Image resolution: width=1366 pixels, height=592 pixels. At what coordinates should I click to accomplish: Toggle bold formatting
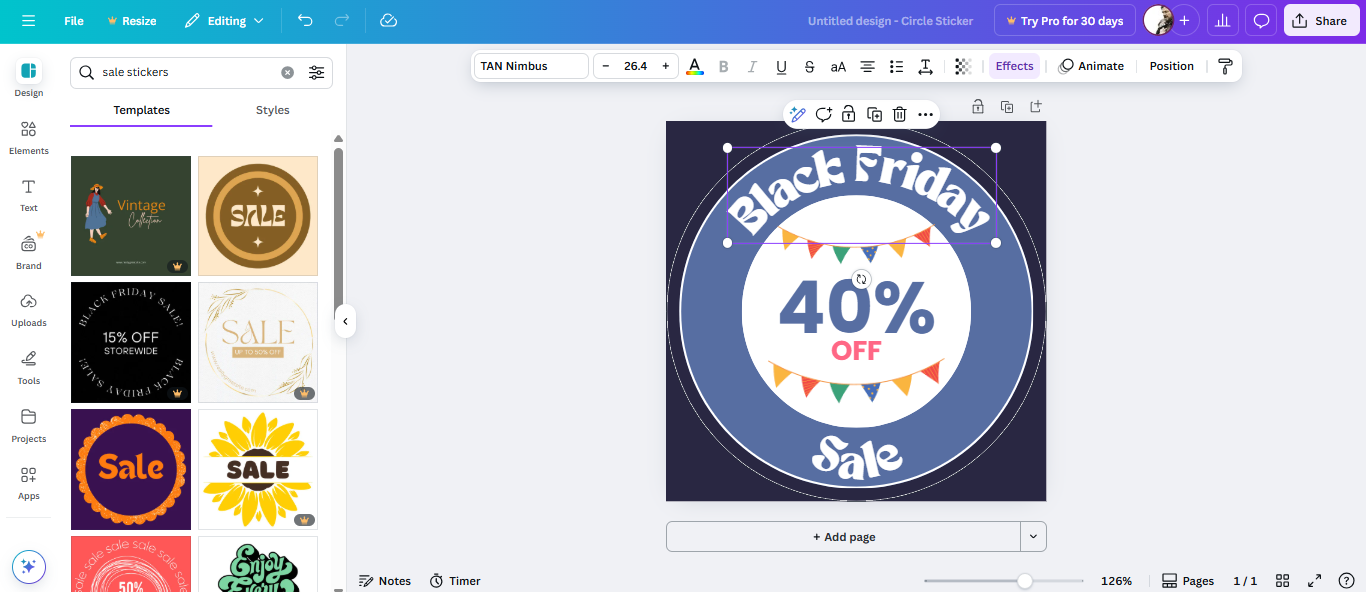(x=724, y=66)
